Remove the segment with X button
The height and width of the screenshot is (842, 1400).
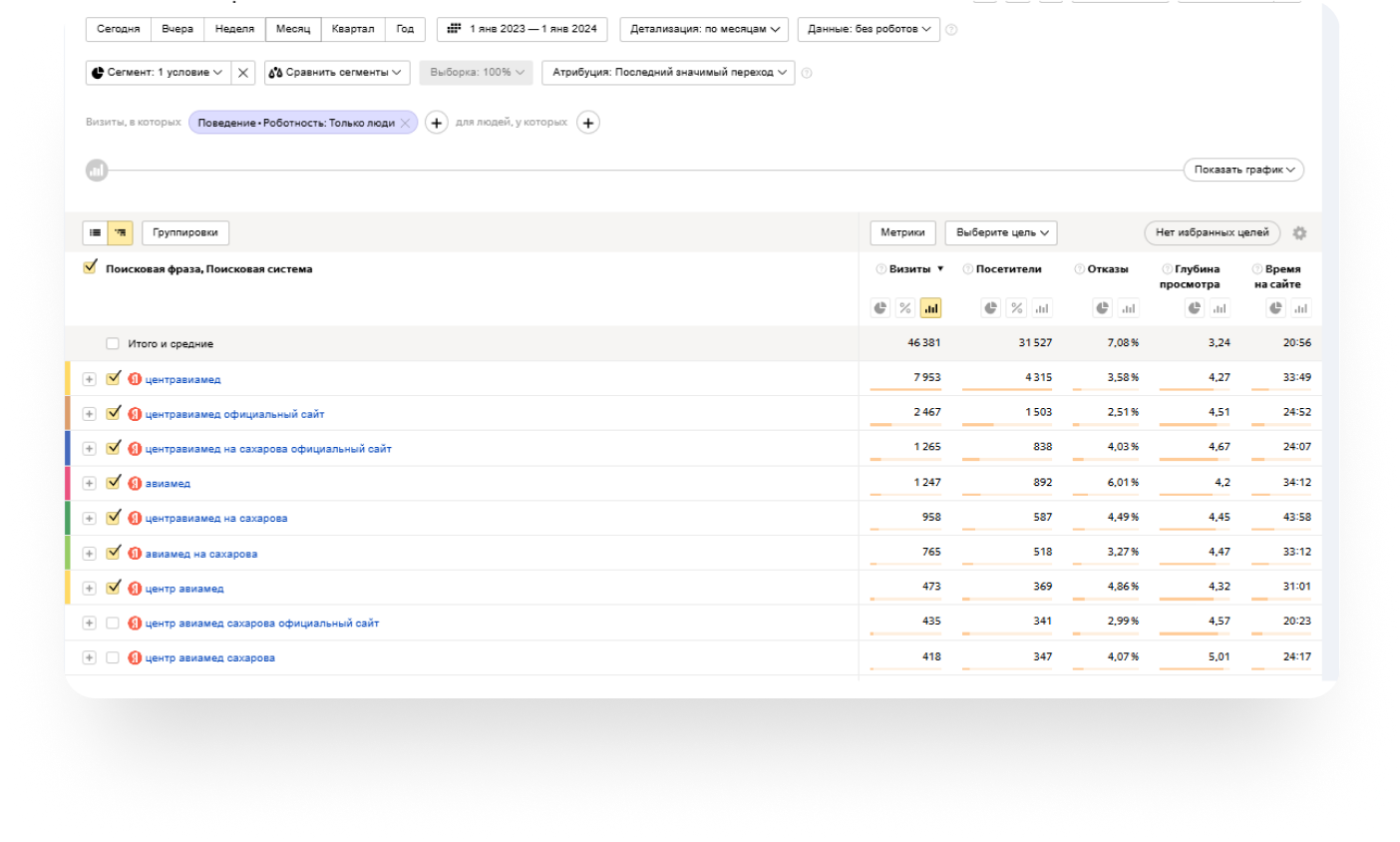click(x=242, y=73)
